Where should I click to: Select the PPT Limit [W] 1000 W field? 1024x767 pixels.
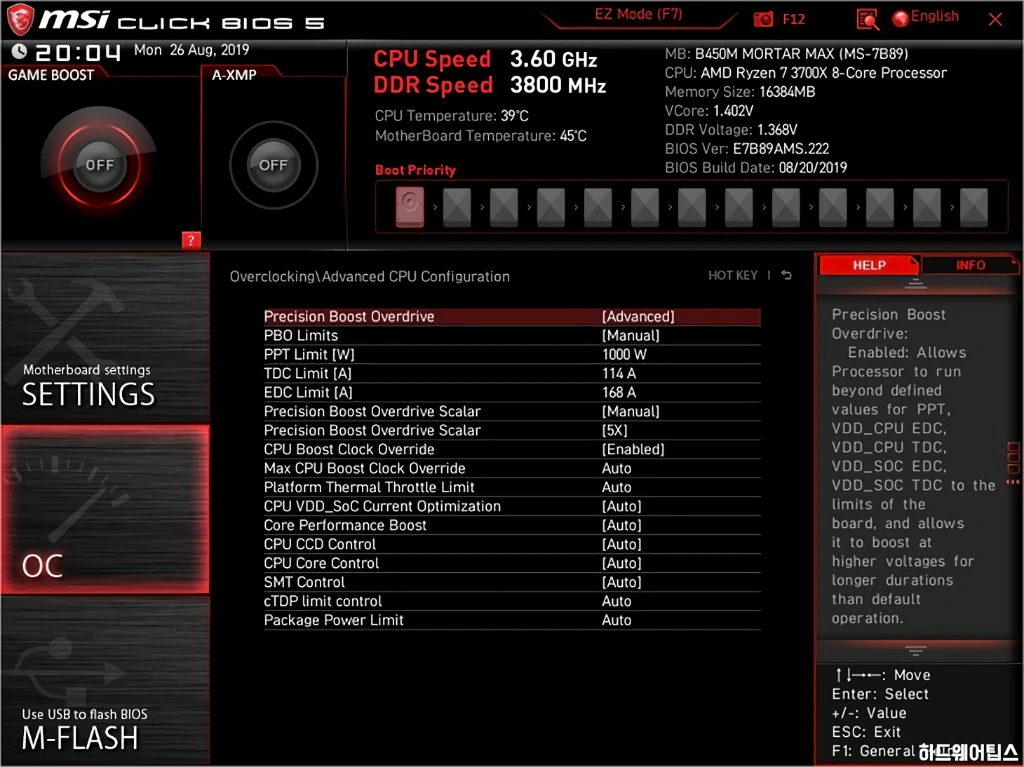(x=512, y=354)
